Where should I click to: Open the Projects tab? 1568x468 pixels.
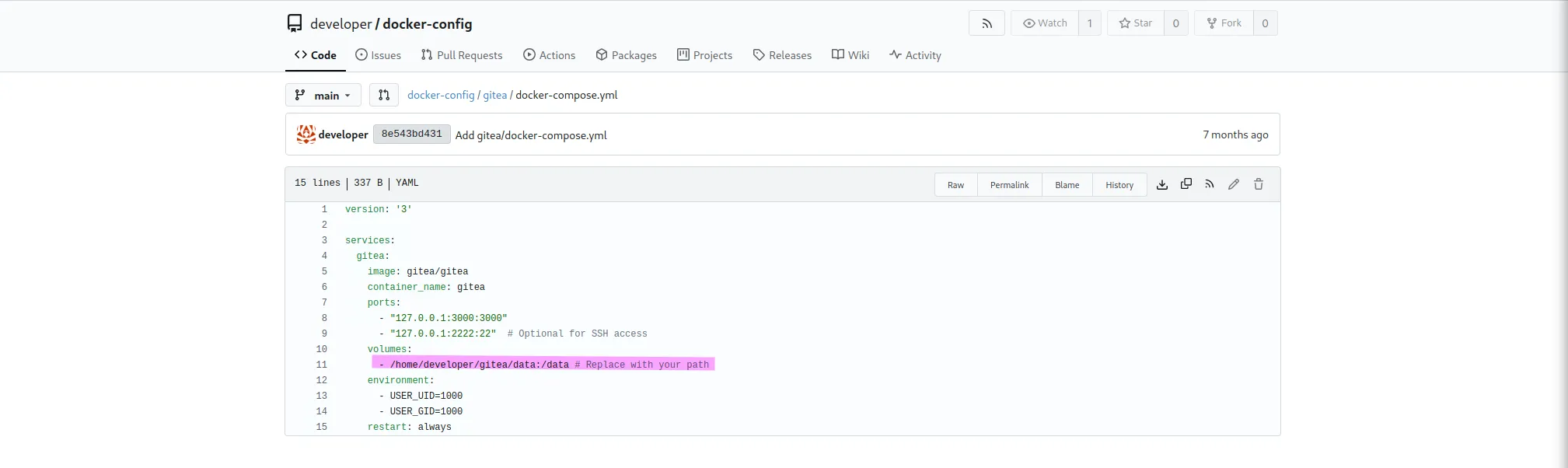pyautogui.click(x=705, y=55)
